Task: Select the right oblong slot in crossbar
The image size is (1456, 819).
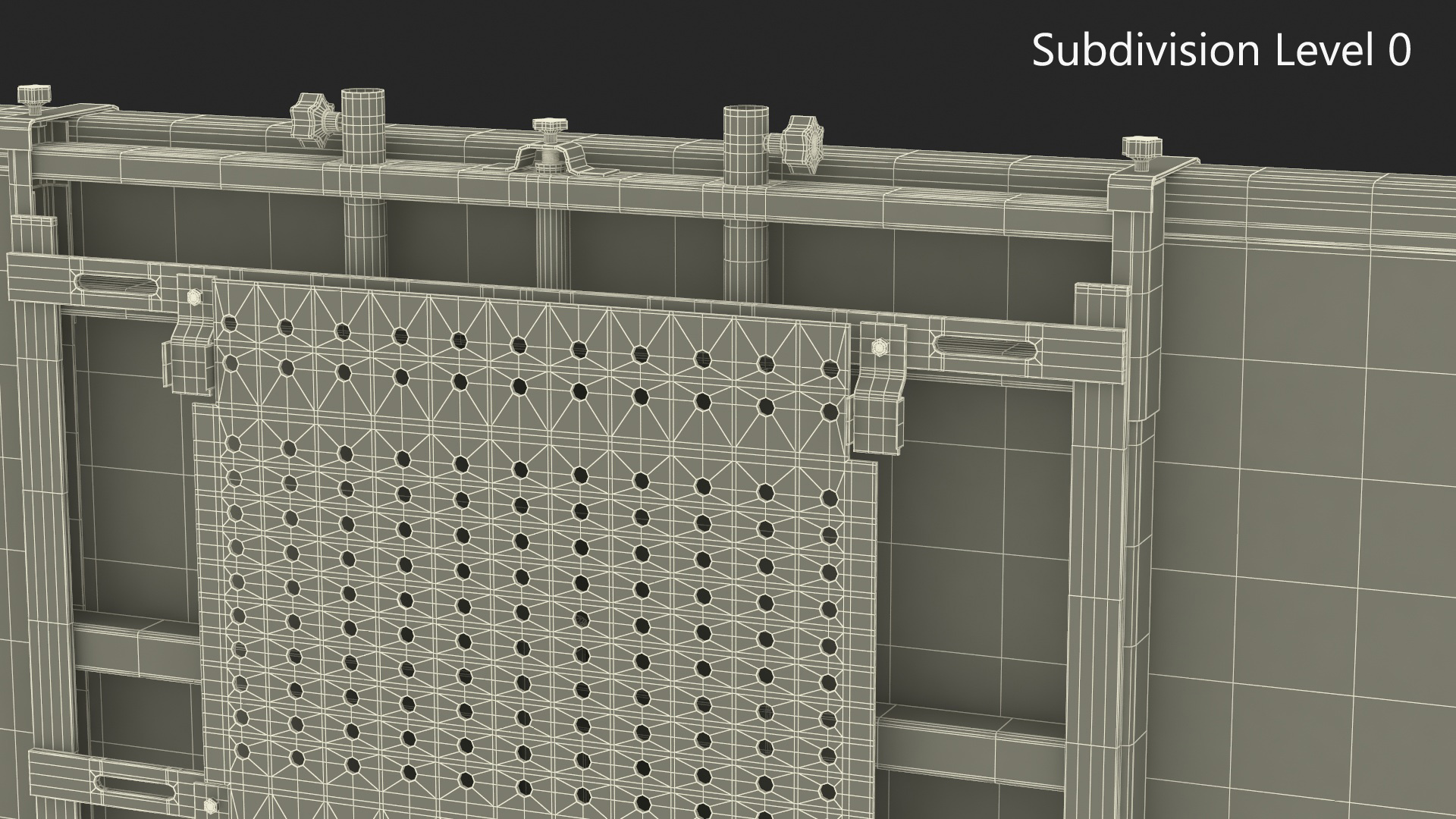Action: click(x=985, y=347)
